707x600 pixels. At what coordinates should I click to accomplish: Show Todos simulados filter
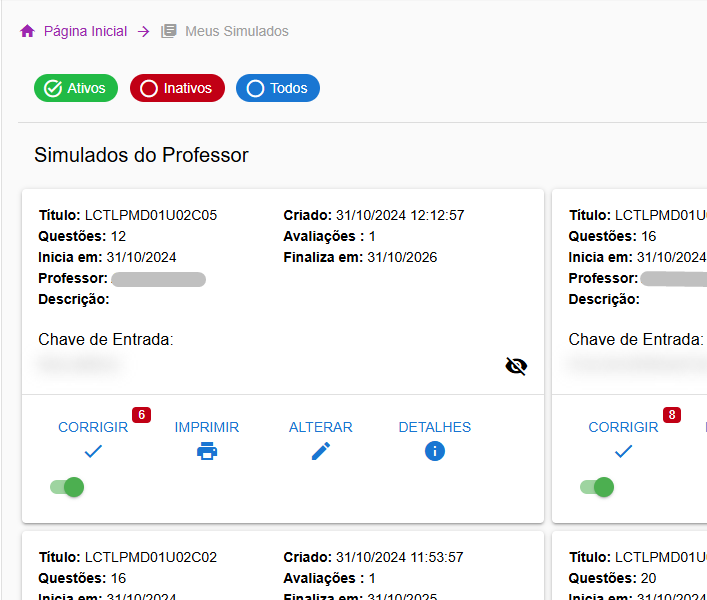tap(277, 88)
